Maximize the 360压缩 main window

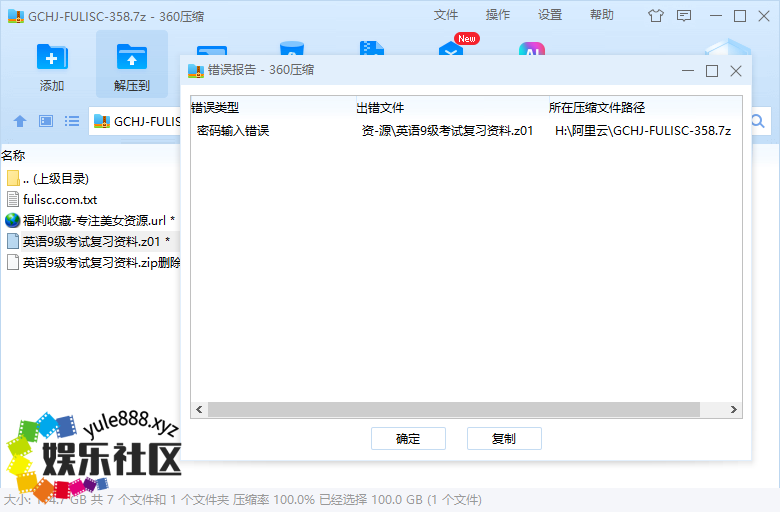[740, 16]
